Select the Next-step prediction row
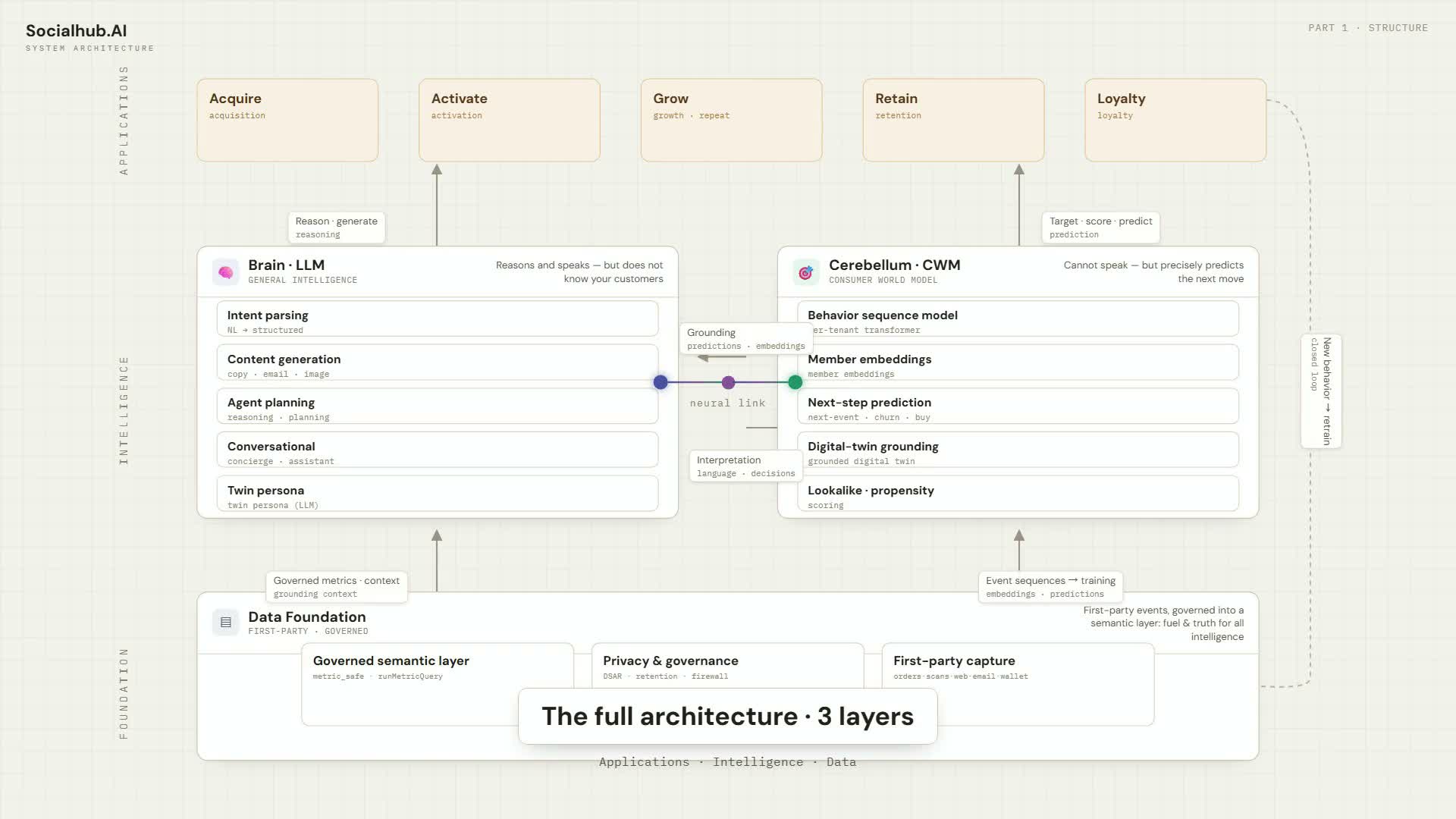The width and height of the screenshot is (1456, 819). [1018, 406]
